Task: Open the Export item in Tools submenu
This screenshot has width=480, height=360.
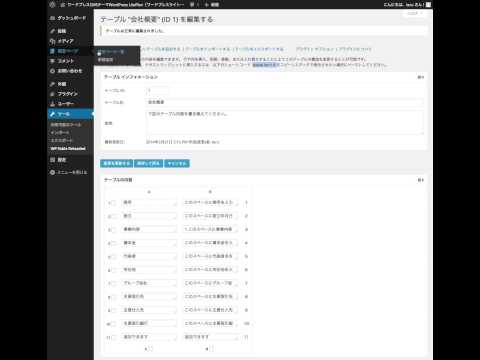Action: click(61, 141)
